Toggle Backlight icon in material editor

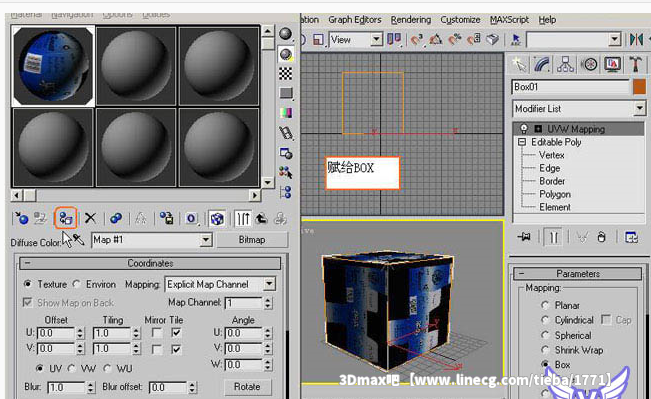pyautogui.click(x=286, y=54)
